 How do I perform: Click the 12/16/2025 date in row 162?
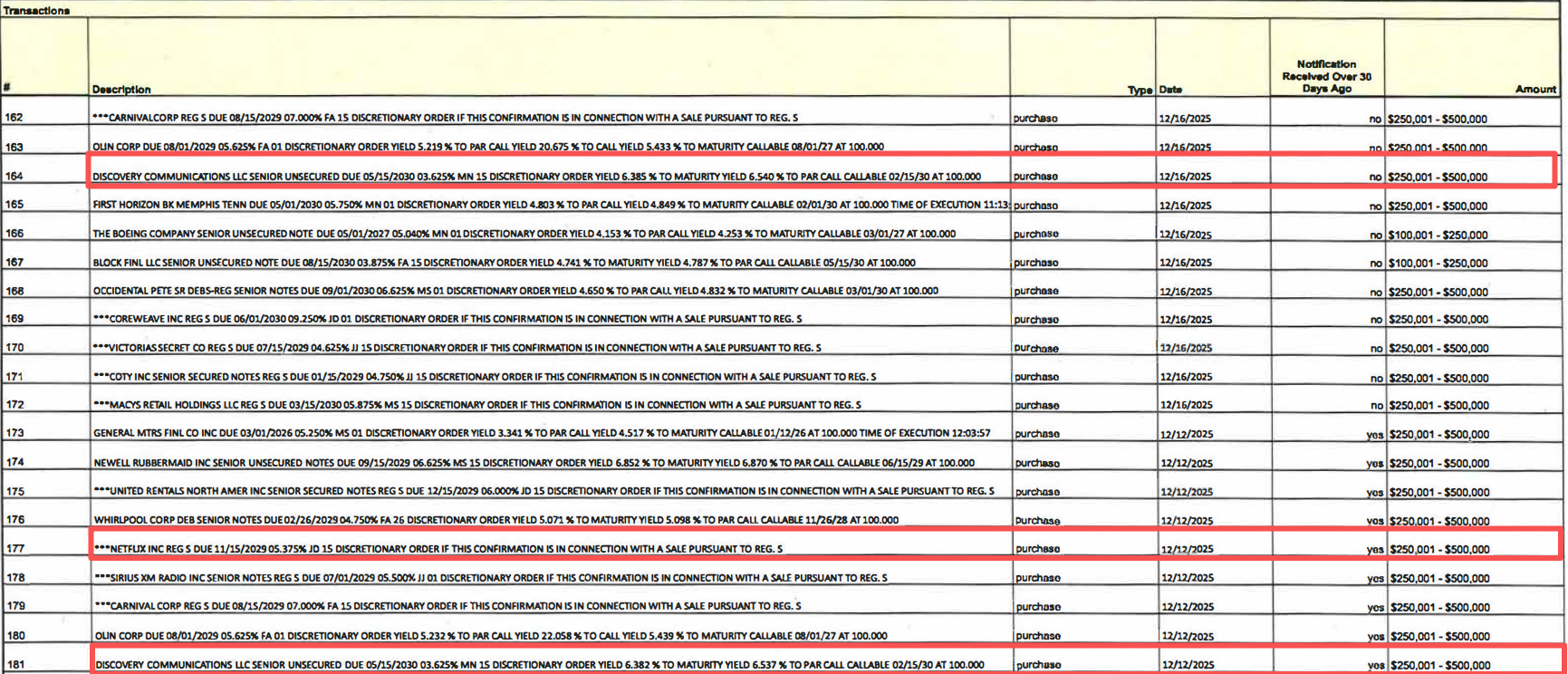[x=1185, y=119]
